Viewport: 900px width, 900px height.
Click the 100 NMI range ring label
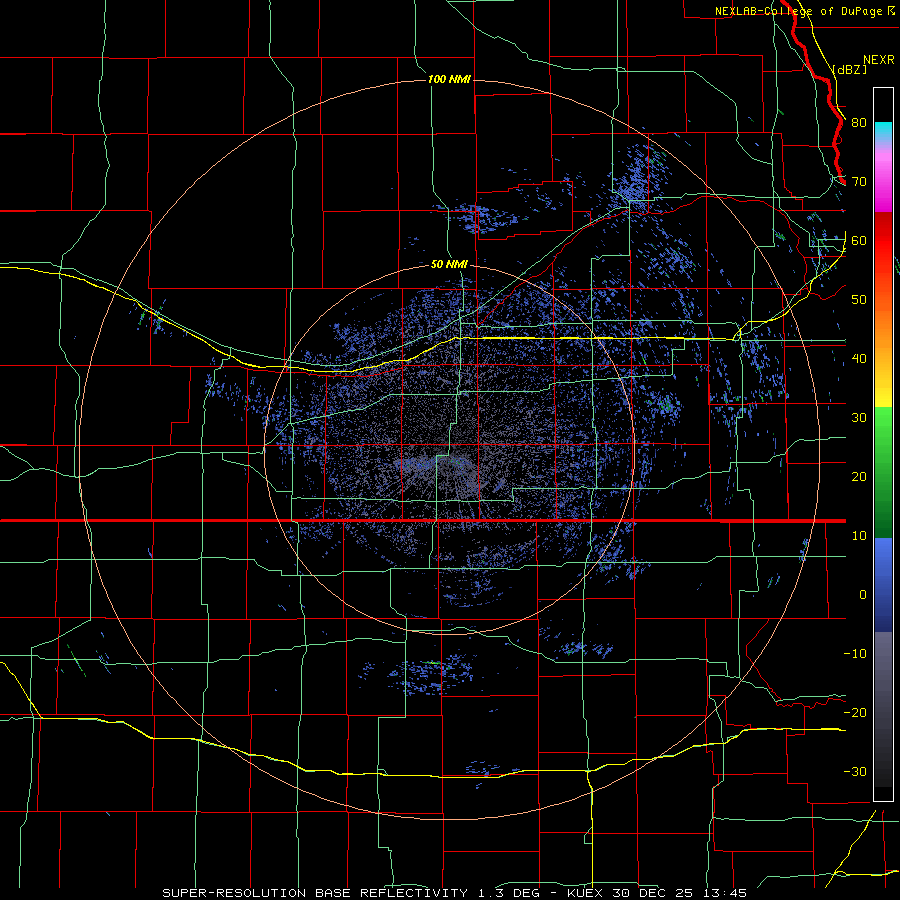[x=449, y=79]
